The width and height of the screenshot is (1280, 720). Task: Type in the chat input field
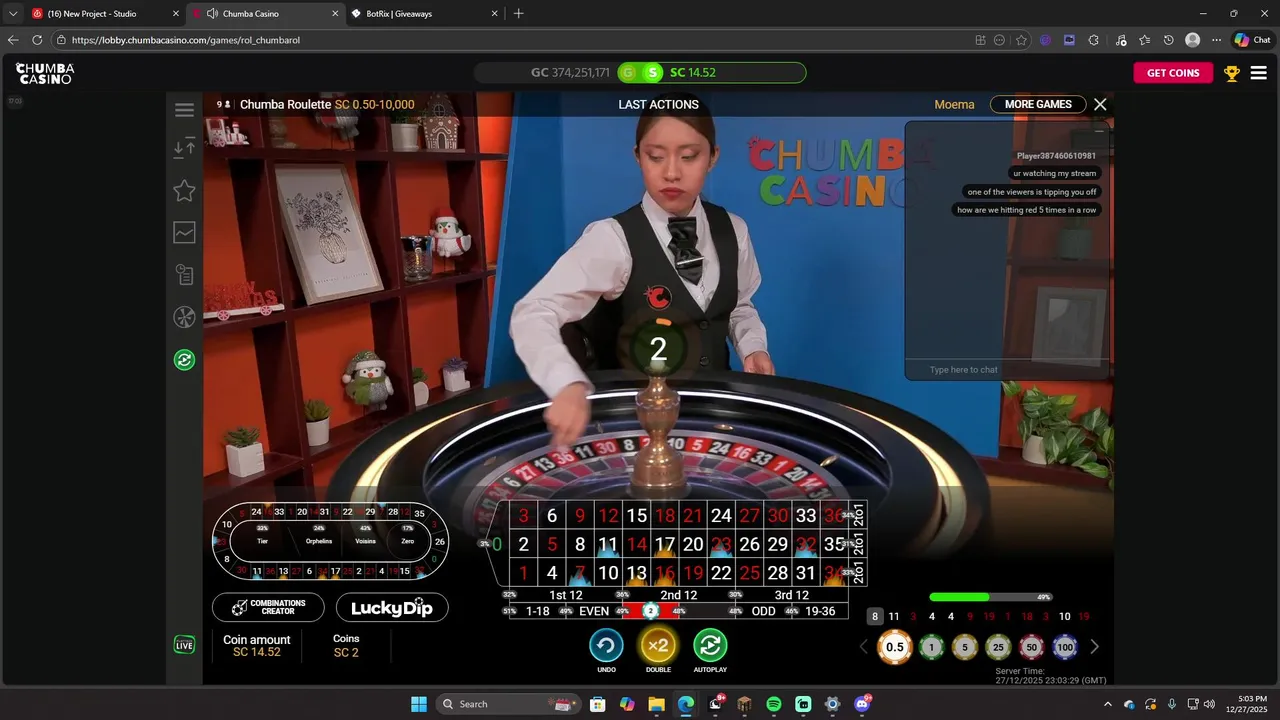tap(1008, 370)
